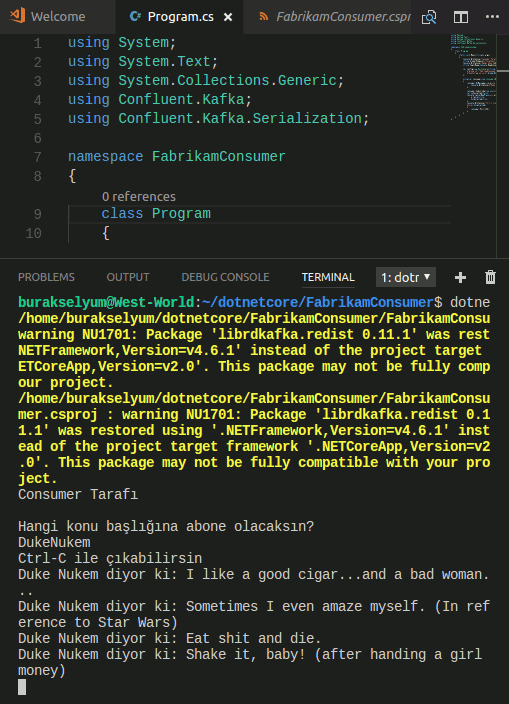Click the 'Sometimes I even amaze myself' line

[254, 607]
